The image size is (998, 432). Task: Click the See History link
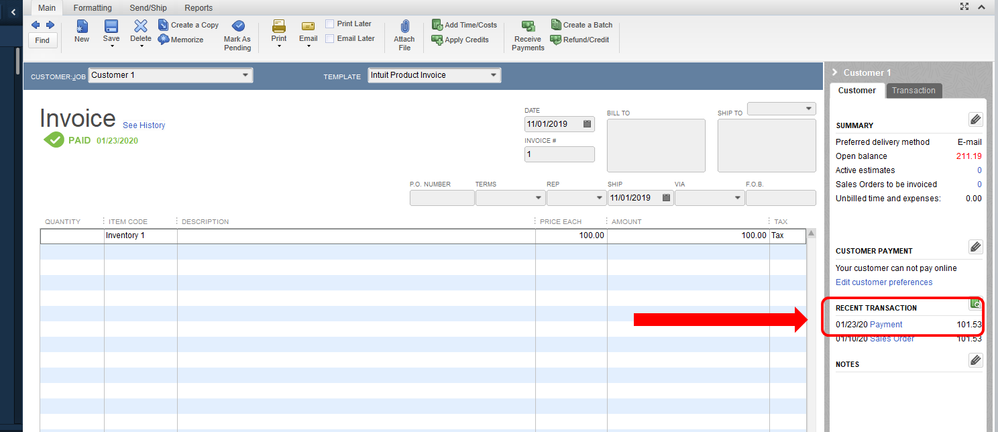click(x=144, y=125)
